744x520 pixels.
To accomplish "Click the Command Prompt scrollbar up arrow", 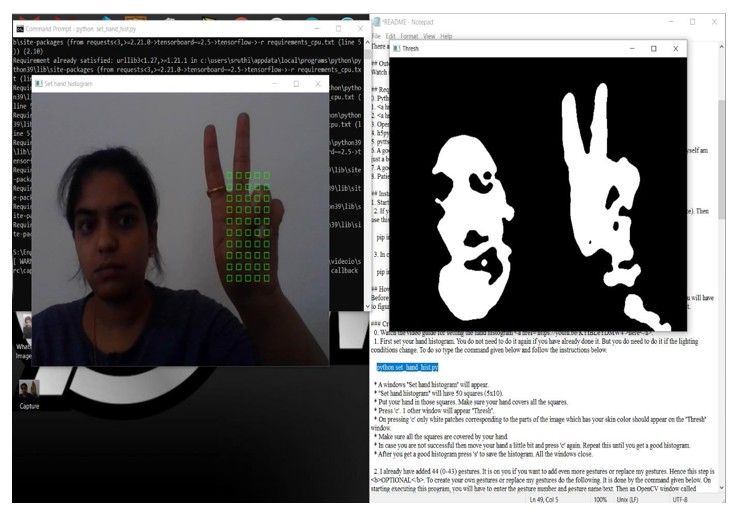I will (366, 43).
